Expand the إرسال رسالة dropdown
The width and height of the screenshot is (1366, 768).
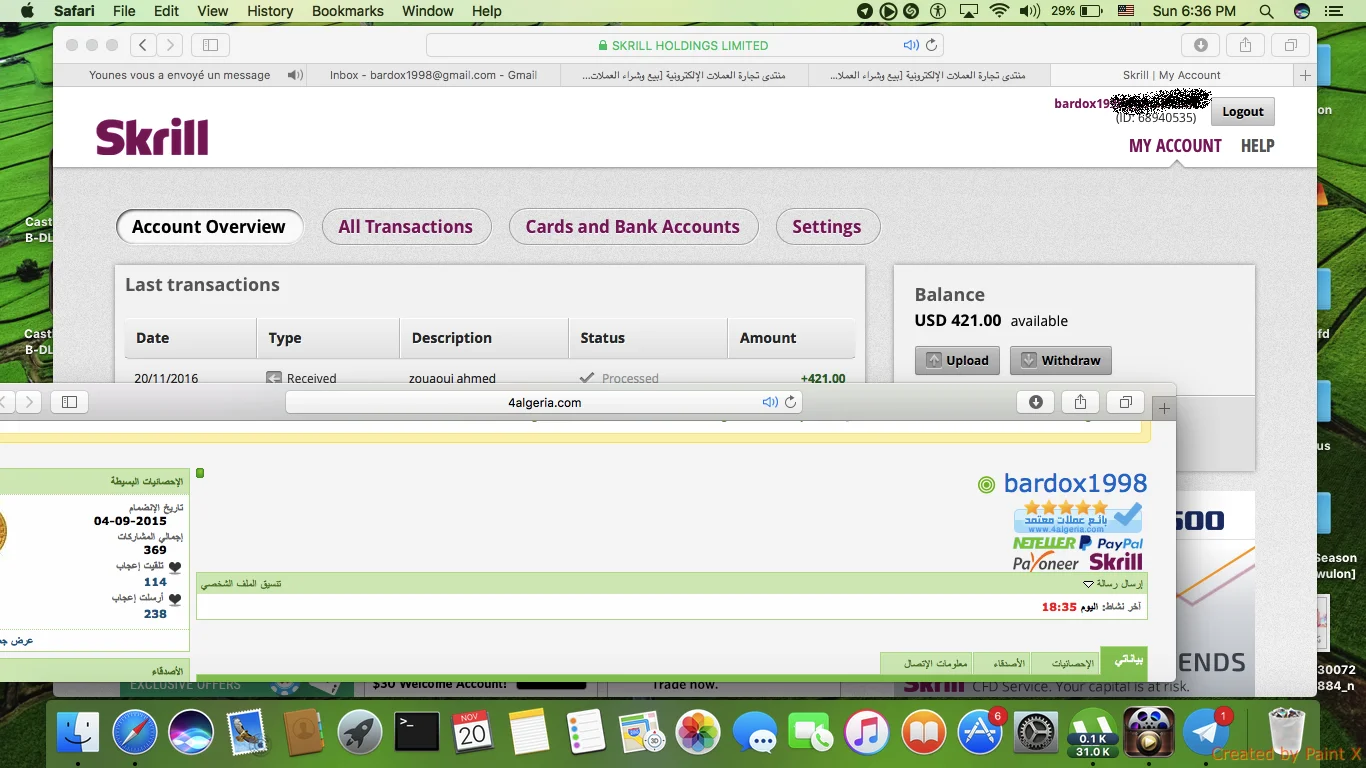coord(1089,583)
